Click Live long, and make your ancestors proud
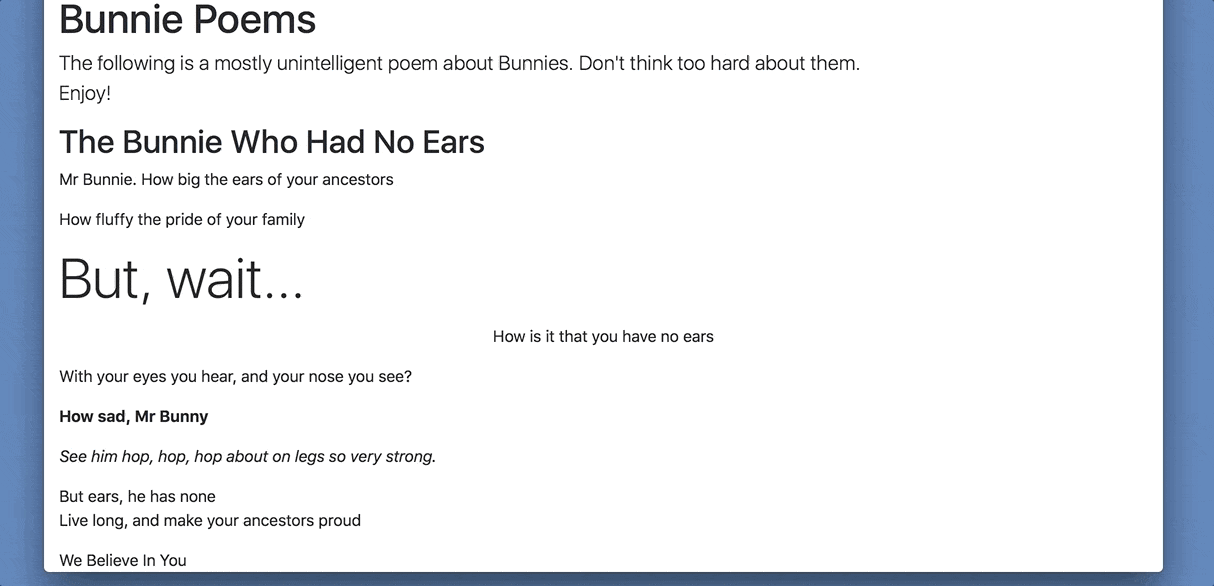This screenshot has height=586, width=1214. click(x=210, y=521)
